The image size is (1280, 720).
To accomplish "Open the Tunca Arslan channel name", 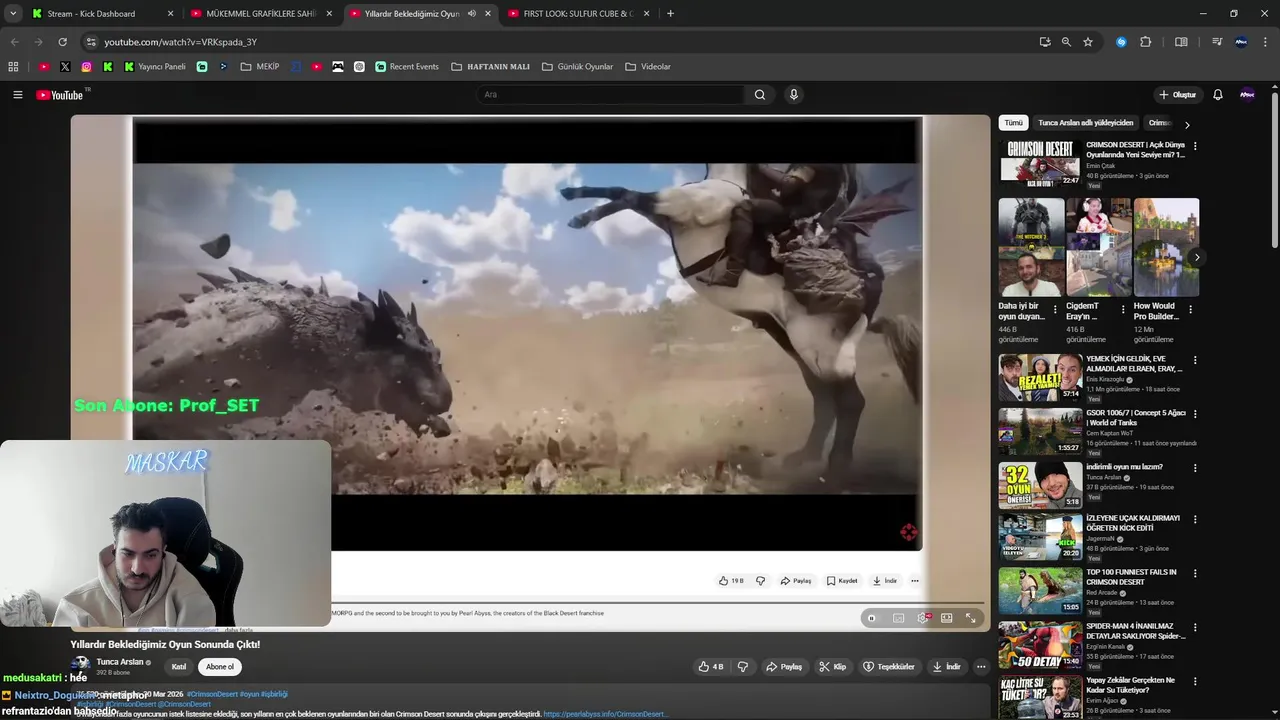I will pyautogui.click(x=120, y=662).
